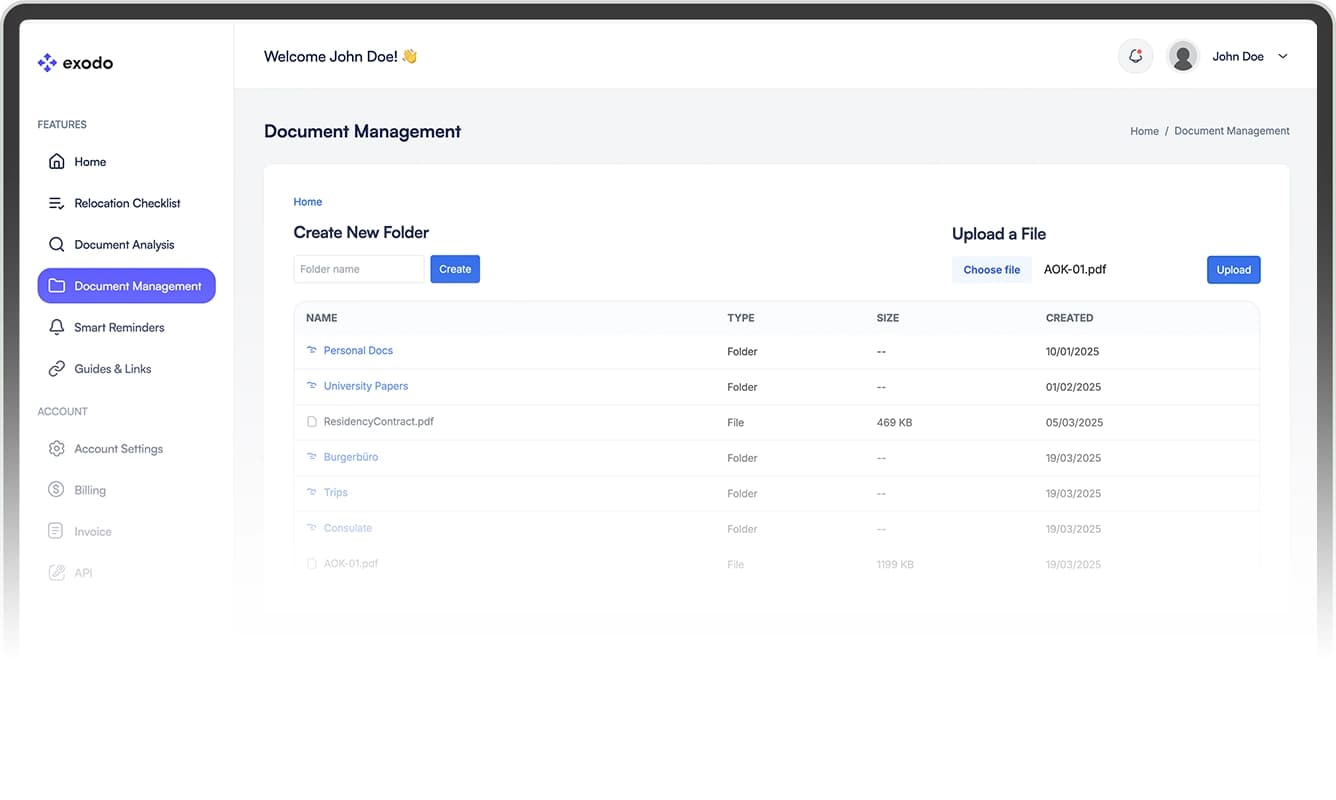Click the TYPE column header
The height and width of the screenshot is (800, 1336).
[x=741, y=318]
